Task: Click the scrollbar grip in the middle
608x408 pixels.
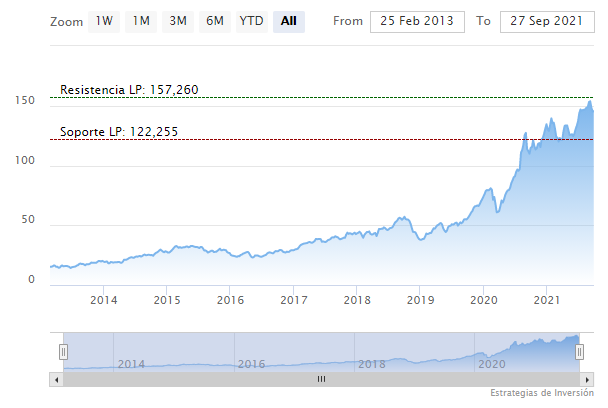Action: 321,380
